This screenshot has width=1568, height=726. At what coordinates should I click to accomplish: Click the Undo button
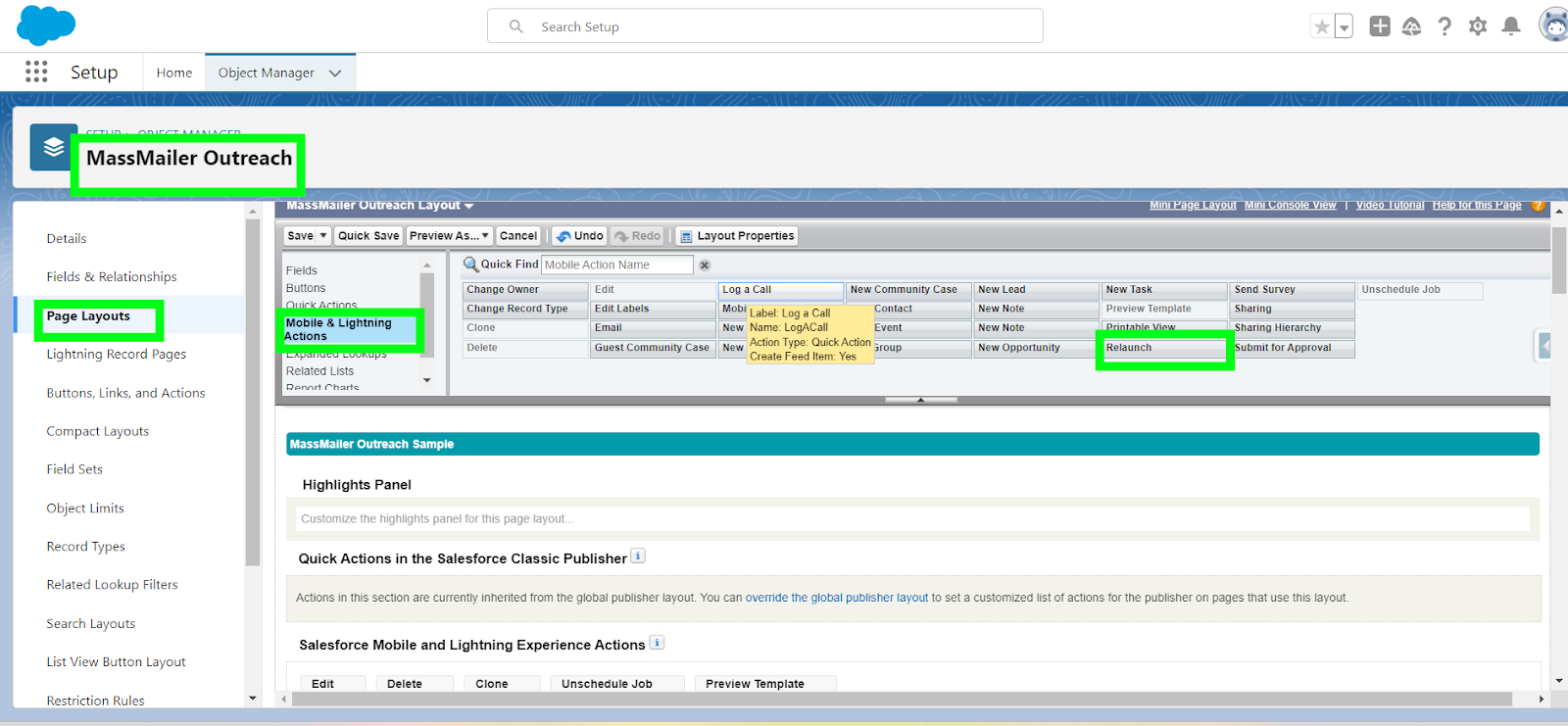[x=579, y=236]
